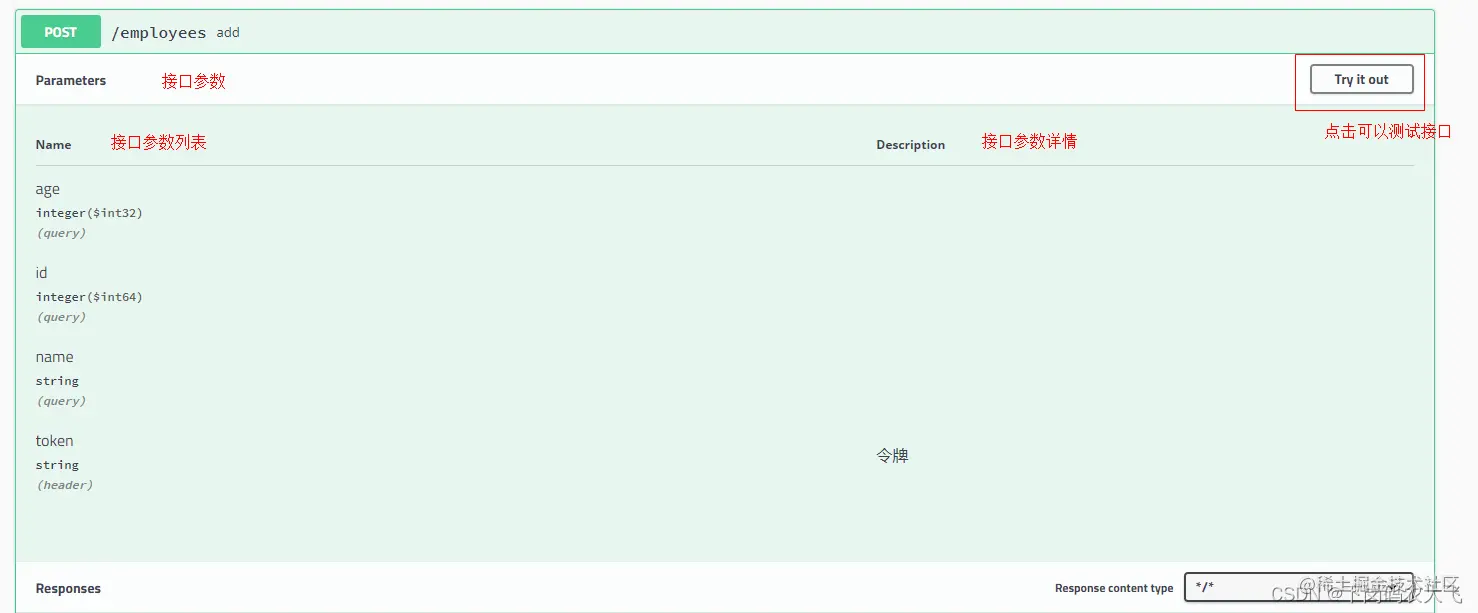Click the string type under name

coord(57,381)
